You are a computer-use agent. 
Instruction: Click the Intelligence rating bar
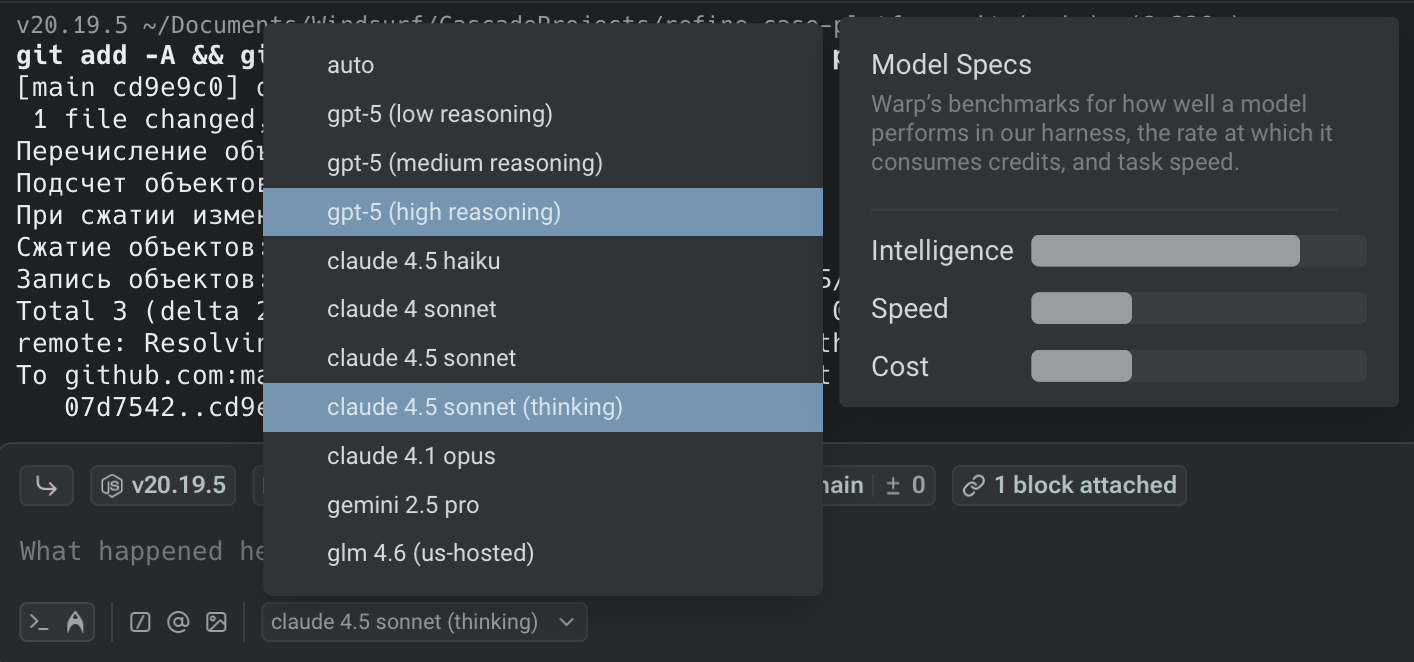point(1197,251)
